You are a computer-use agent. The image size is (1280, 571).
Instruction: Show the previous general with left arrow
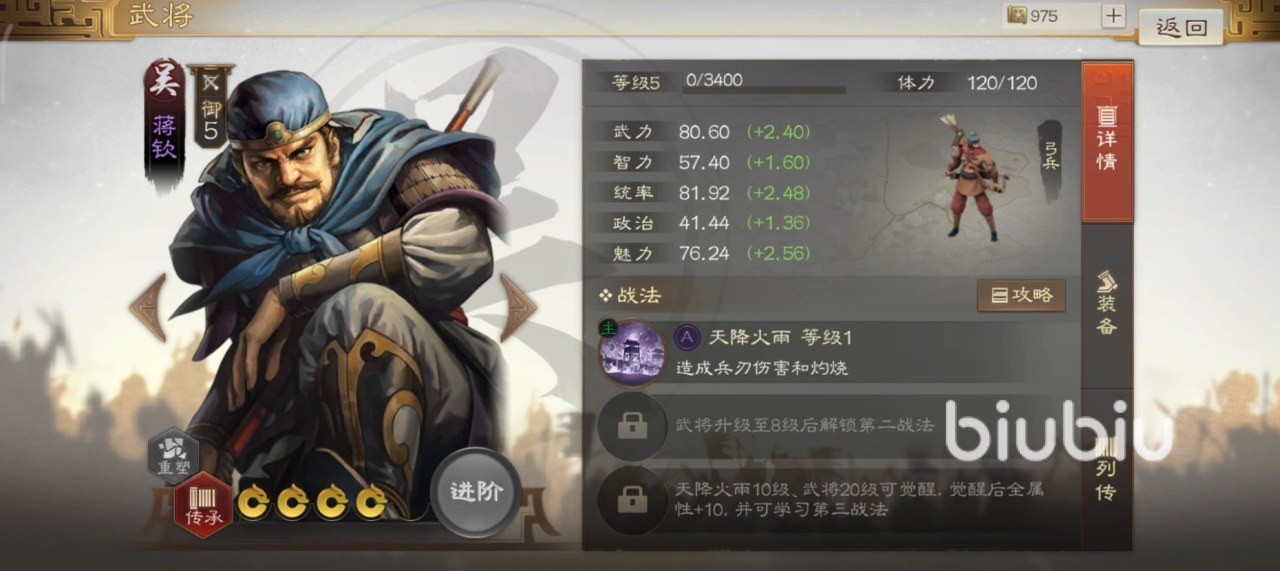pyautogui.click(x=148, y=307)
